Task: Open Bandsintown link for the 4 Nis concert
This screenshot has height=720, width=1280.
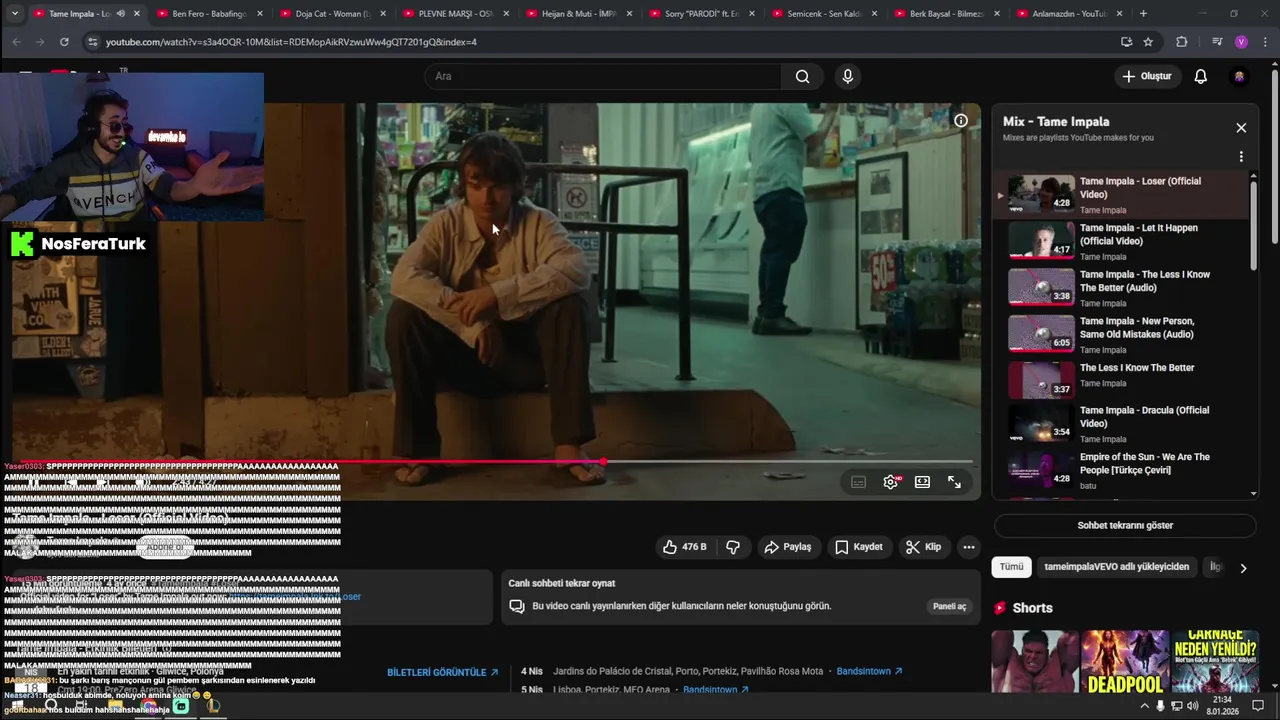Action: point(870,671)
